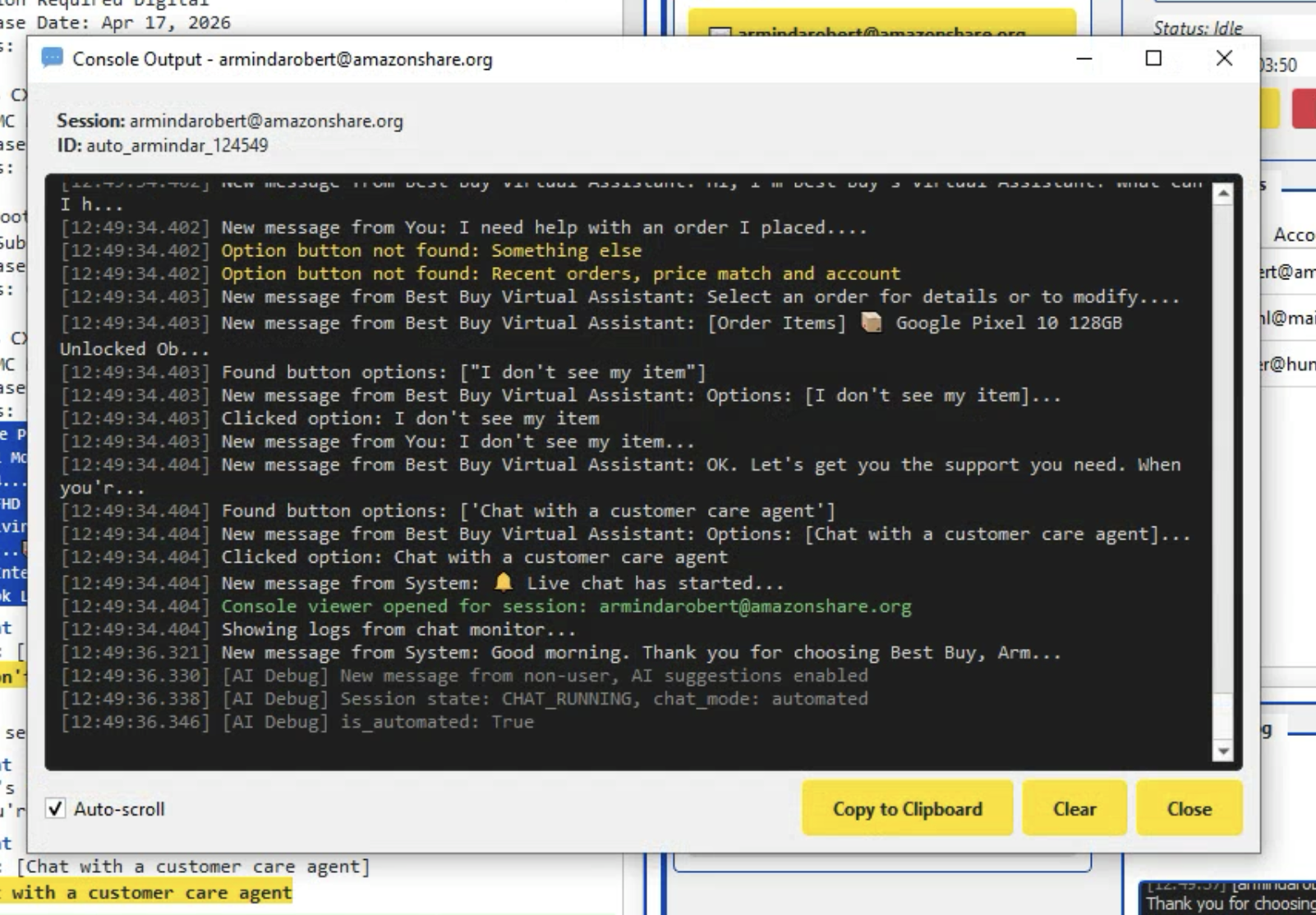Click the console scrollbar down arrow
This screenshot has height=915, width=1316.
(1225, 752)
